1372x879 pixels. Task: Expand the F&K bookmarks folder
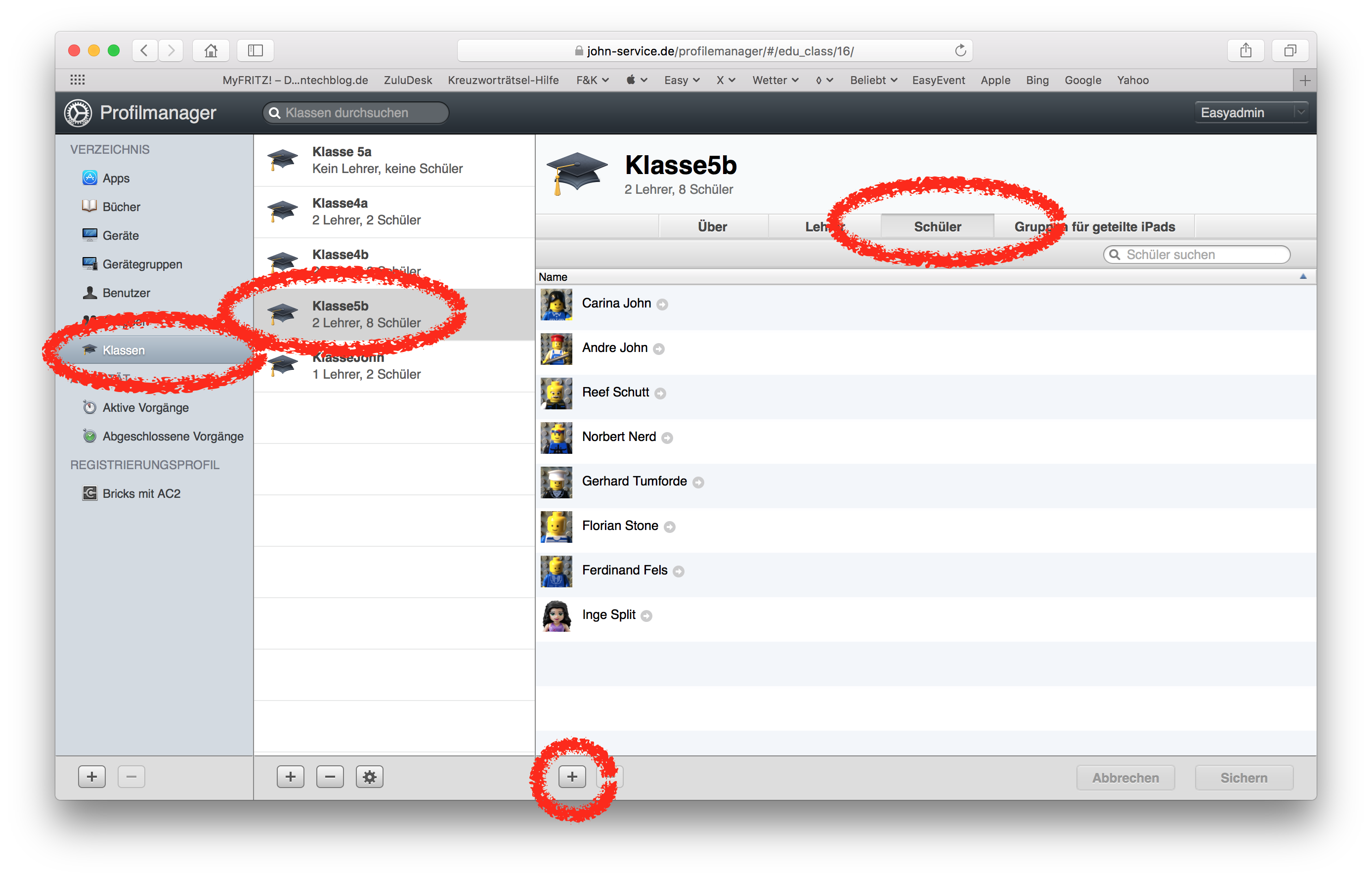[592, 80]
